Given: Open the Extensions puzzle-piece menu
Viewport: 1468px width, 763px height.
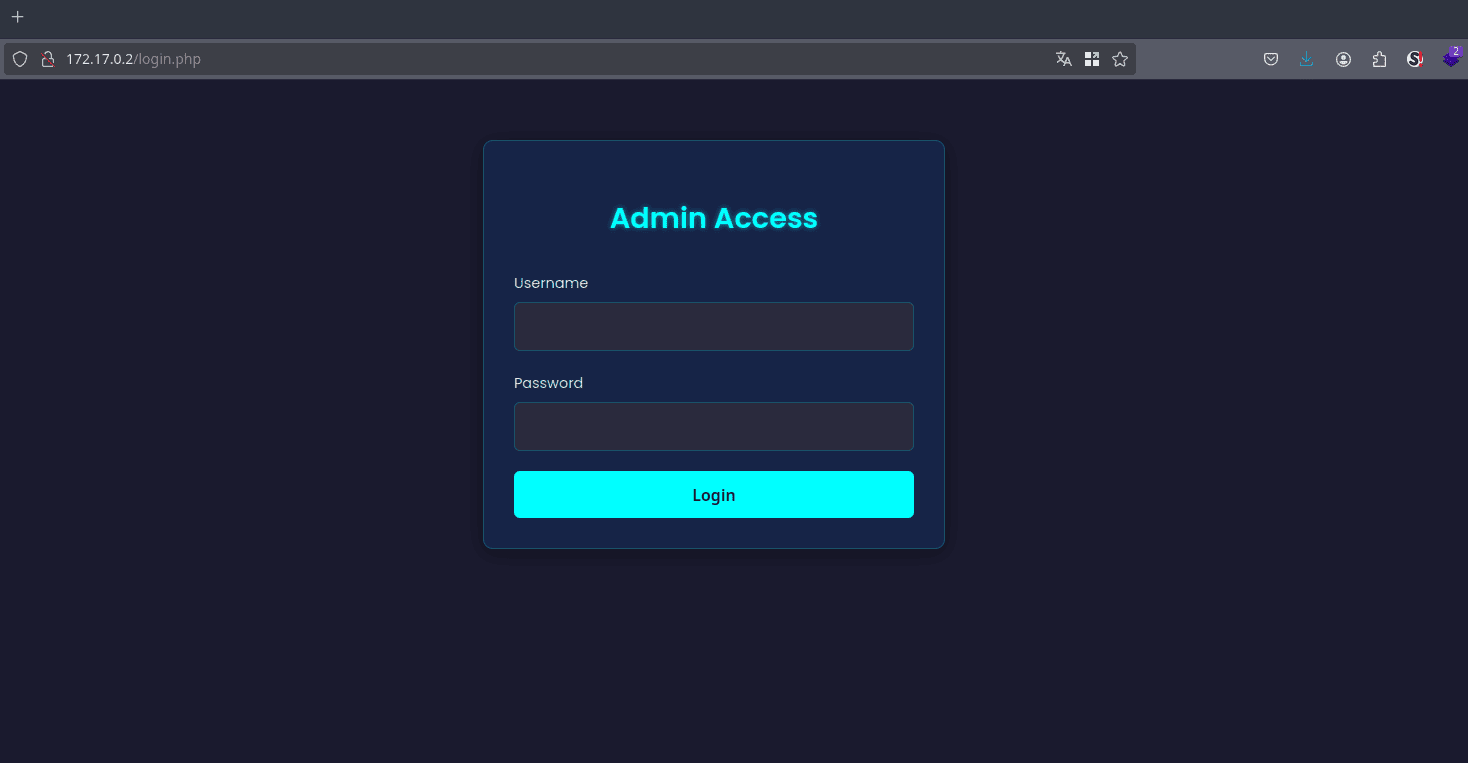Looking at the screenshot, I should [1379, 59].
